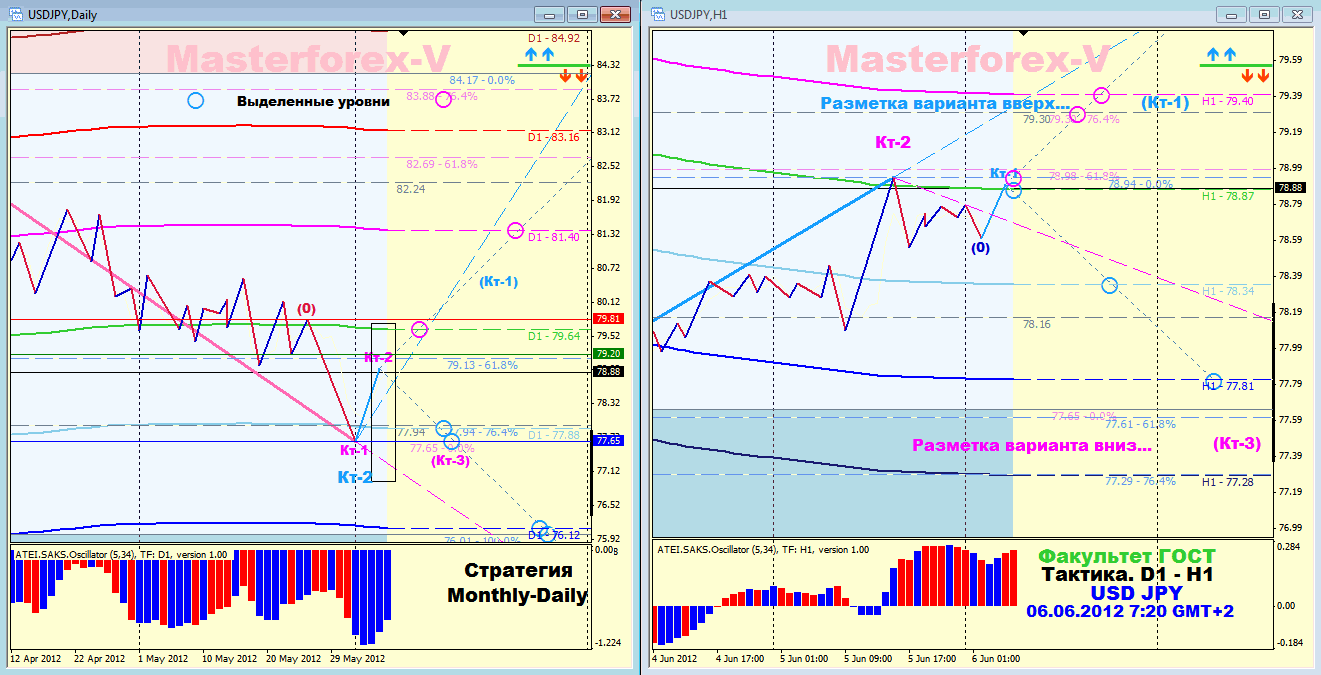This screenshot has width=1321, height=675.
Task: Click the "-1.224" oscillator scale value
Action: [x=607, y=643]
